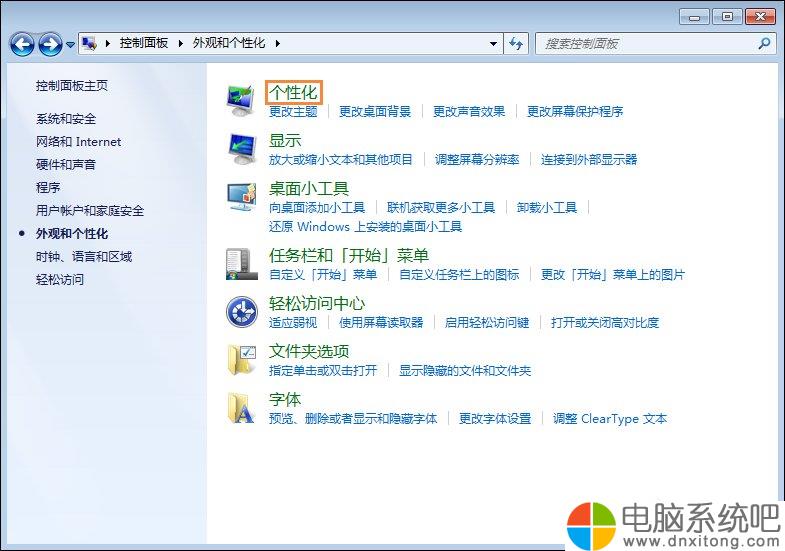Click 联机获取更多小工具 link
Image resolution: width=785 pixels, height=551 pixels.
(441, 207)
